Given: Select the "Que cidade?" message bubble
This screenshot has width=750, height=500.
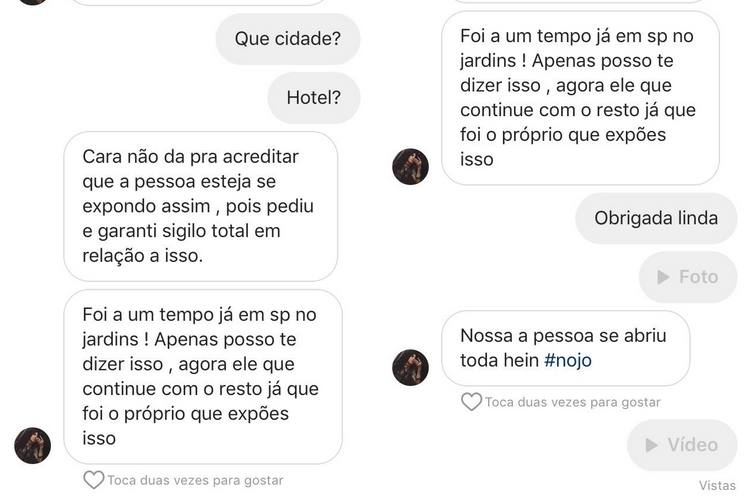Looking at the screenshot, I should [287, 40].
